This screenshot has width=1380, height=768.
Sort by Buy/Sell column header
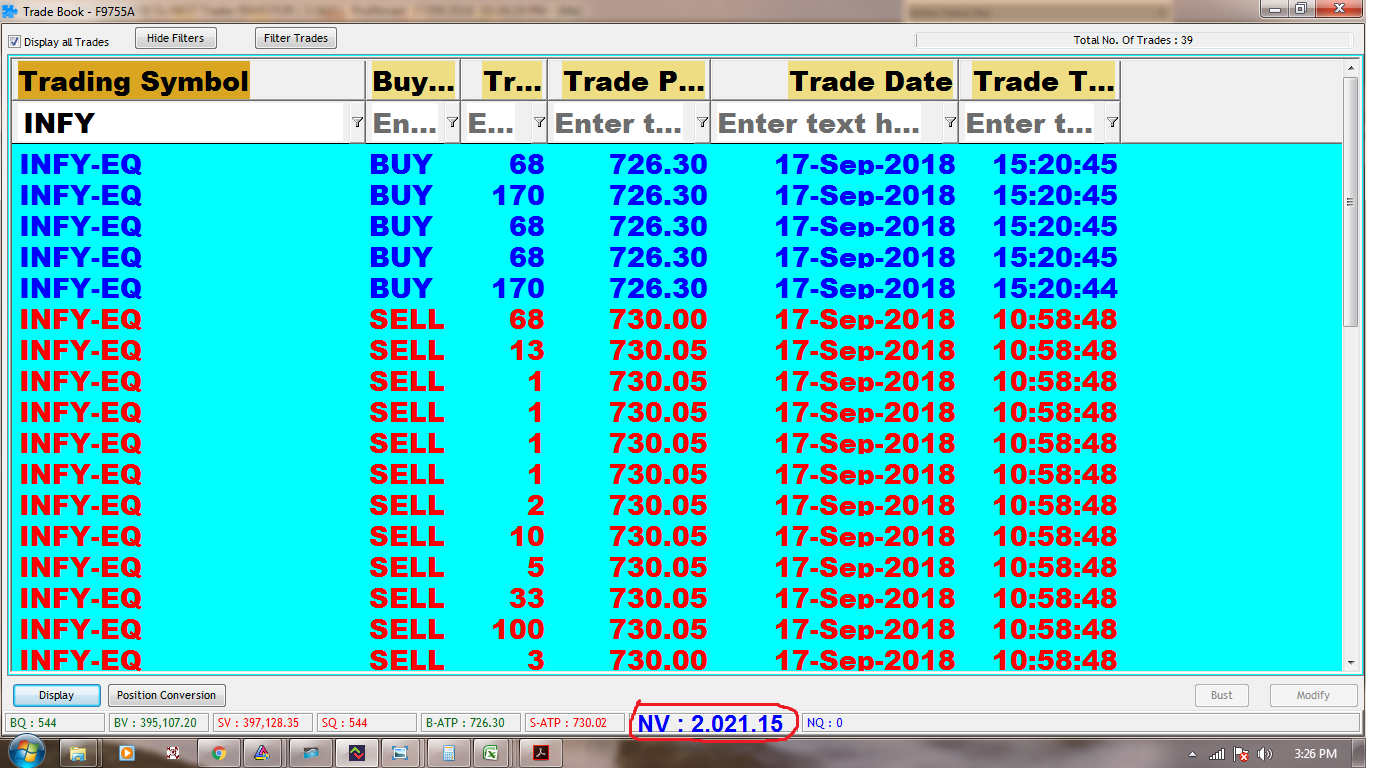413,81
